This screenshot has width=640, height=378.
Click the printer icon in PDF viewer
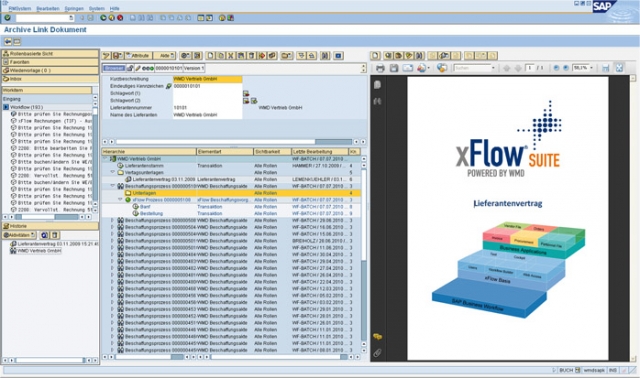click(x=380, y=68)
